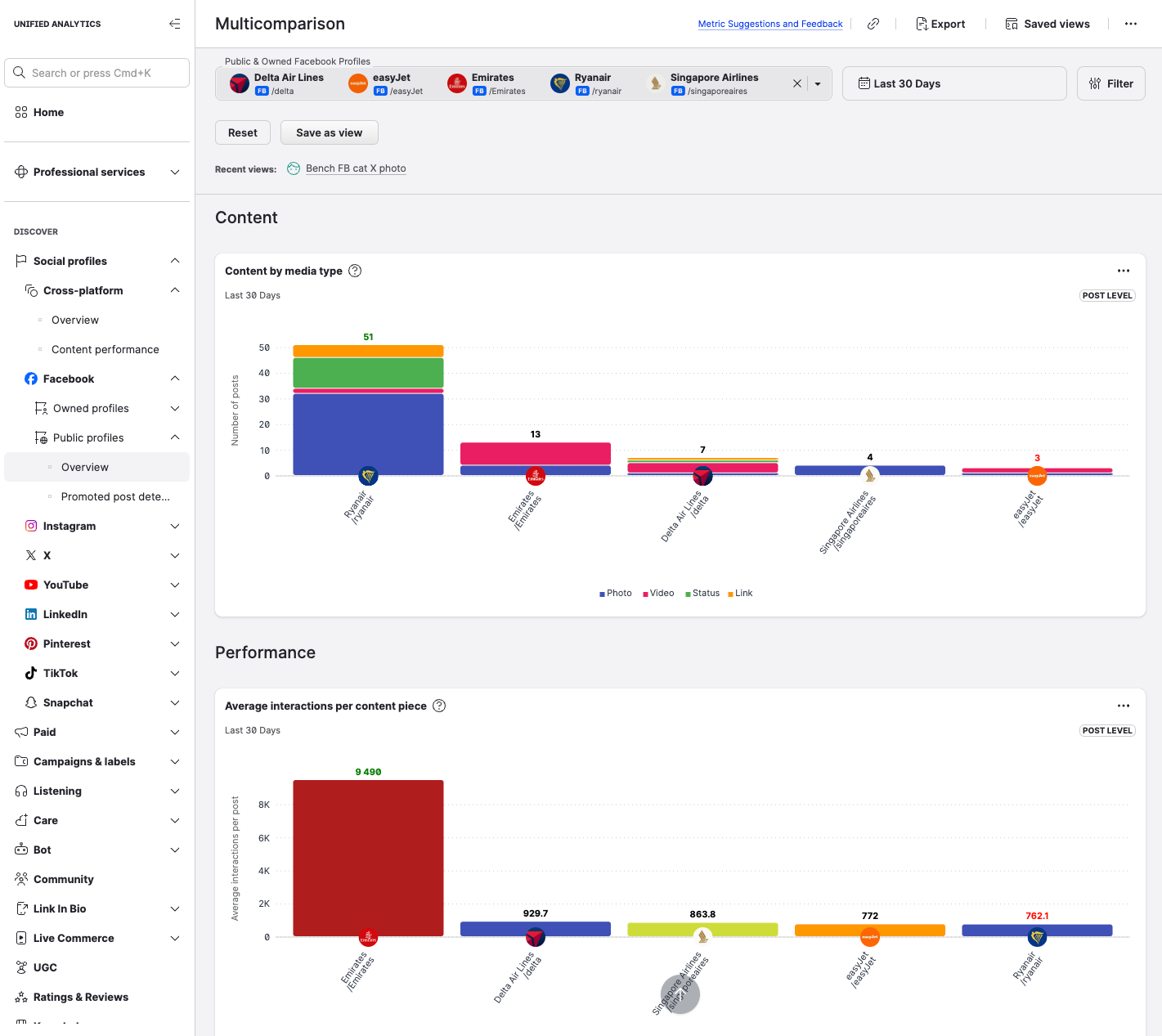Open Metric Suggestions and Feedback link
The height and width of the screenshot is (1036, 1162).
[x=769, y=24]
